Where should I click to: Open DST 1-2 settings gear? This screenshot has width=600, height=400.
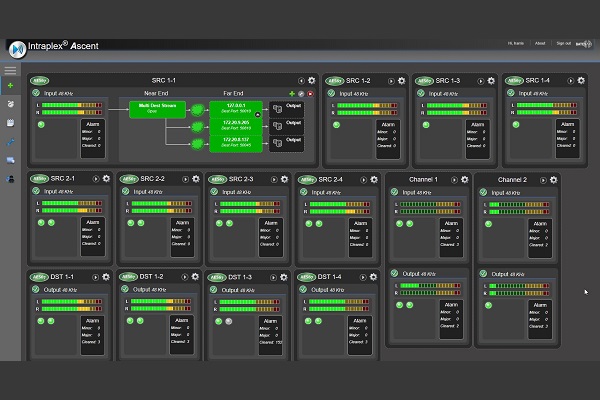tap(195, 276)
